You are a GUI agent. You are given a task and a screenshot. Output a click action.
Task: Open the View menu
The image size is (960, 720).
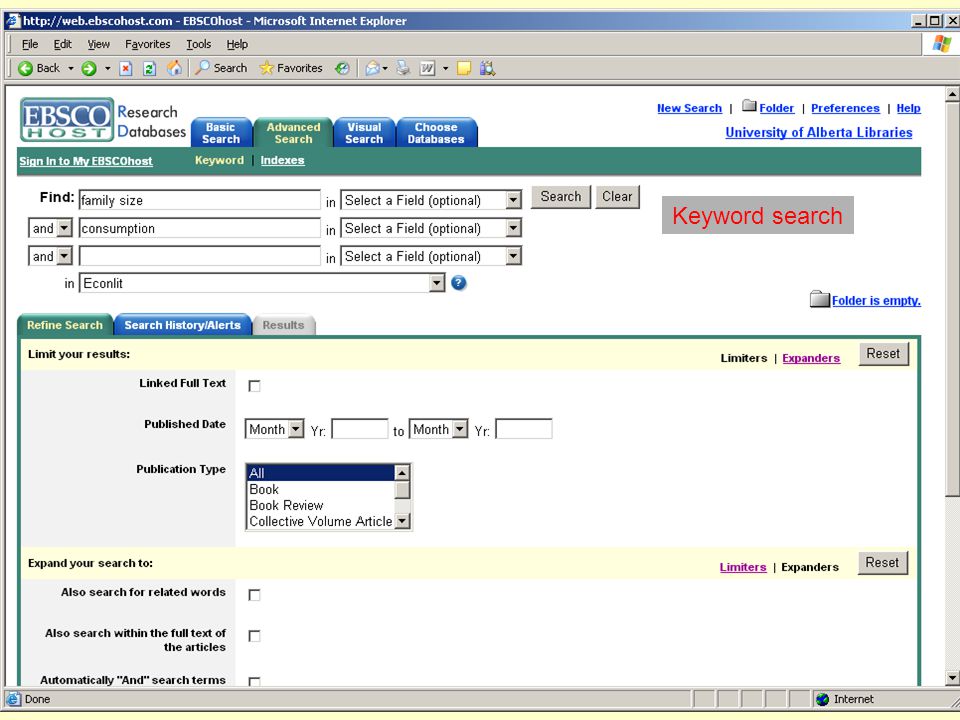99,44
